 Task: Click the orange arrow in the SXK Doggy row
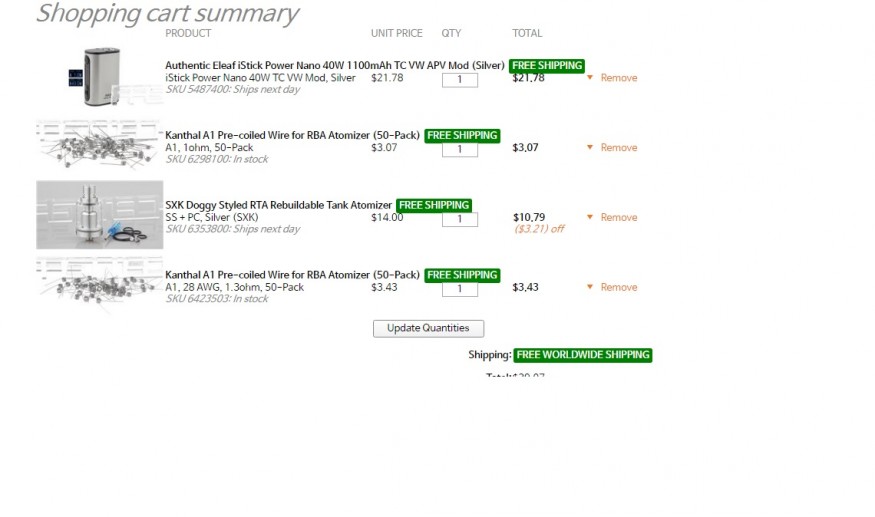pos(590,218)
